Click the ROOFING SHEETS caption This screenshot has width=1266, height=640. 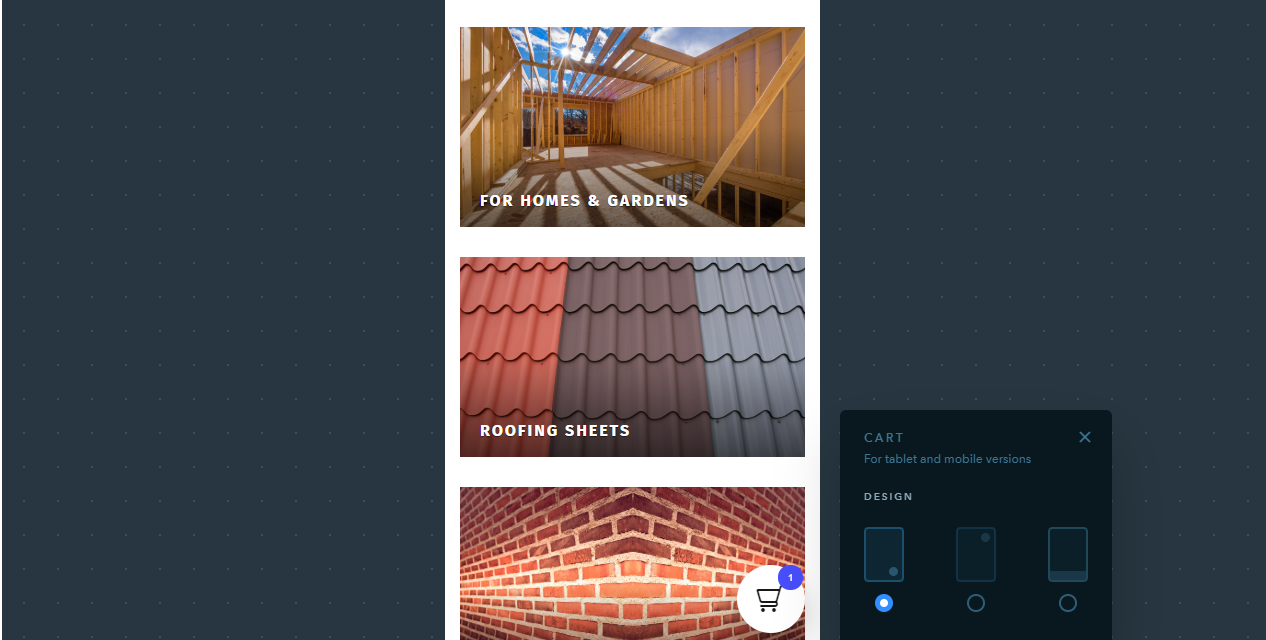point(555,431)
